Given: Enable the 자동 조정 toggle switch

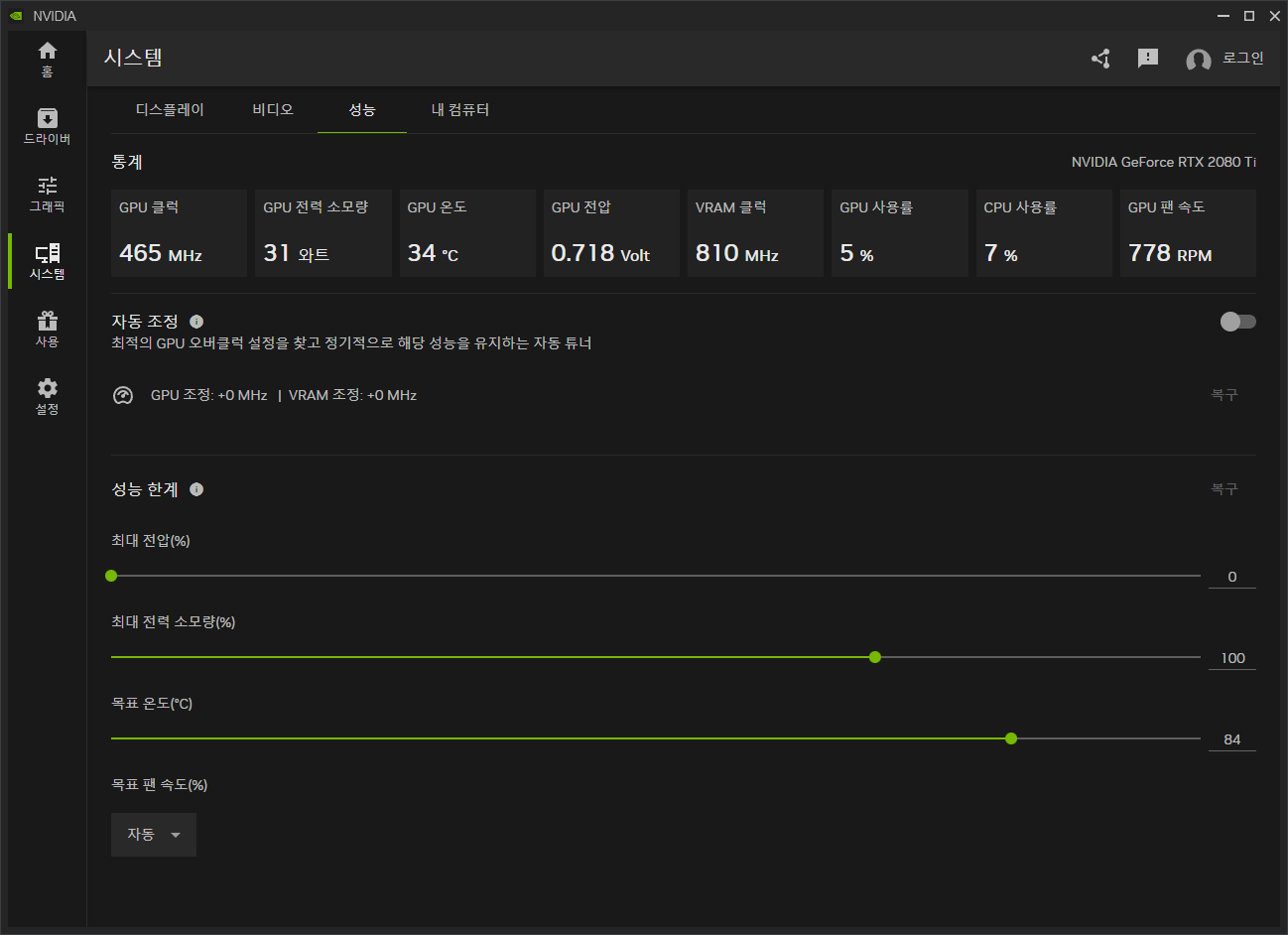Looking at the screenshot, I should [x=1237, y=322].
